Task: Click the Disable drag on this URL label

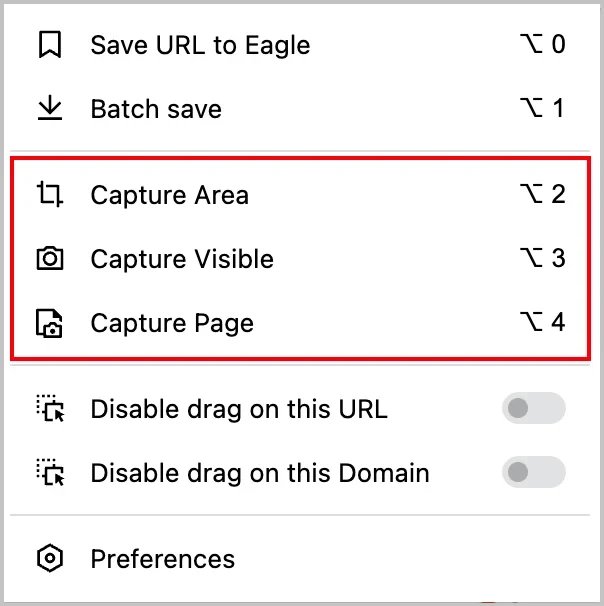Action: 239,409
